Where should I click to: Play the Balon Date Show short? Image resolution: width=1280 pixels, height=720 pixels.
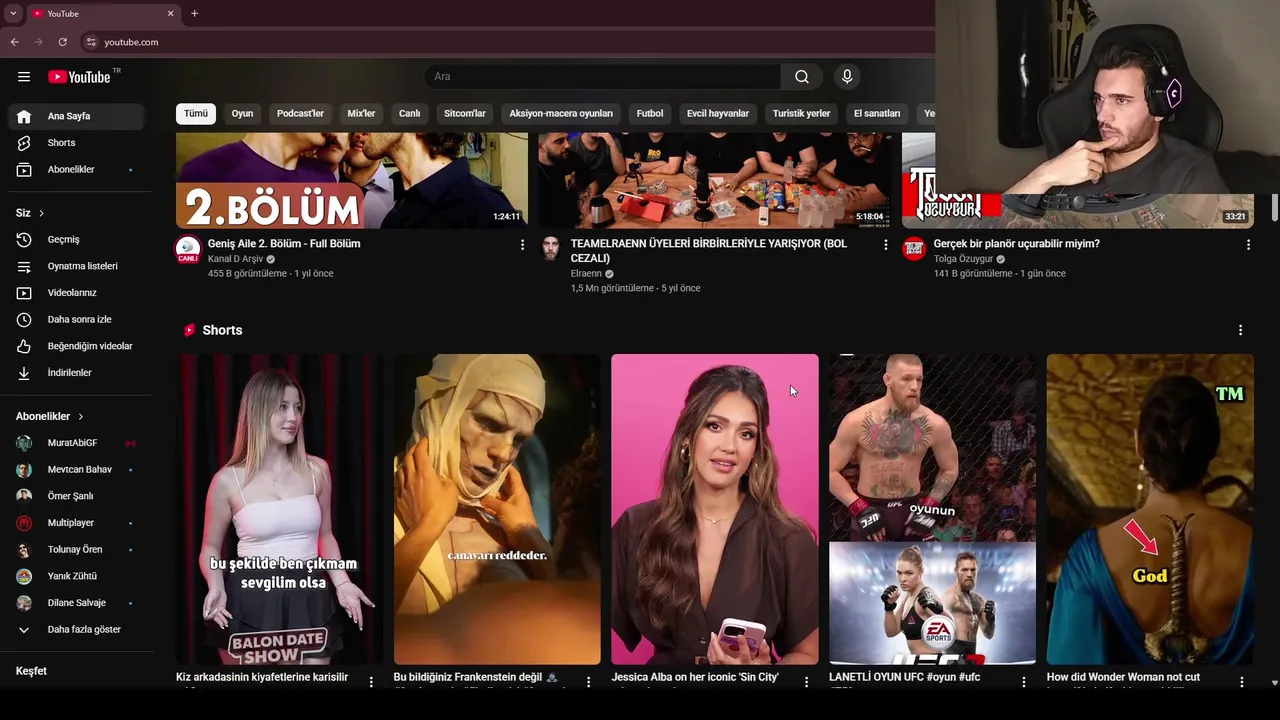point(279,509)
